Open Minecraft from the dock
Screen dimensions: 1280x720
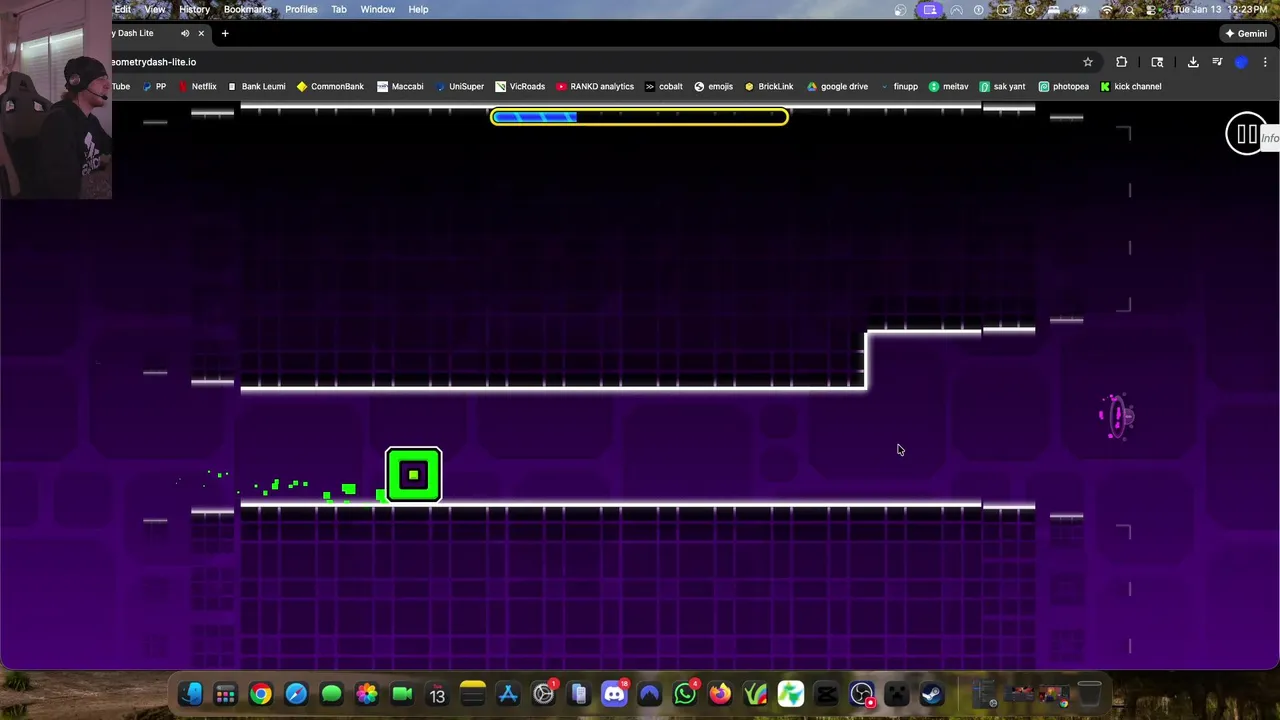(x=897, y=694)
